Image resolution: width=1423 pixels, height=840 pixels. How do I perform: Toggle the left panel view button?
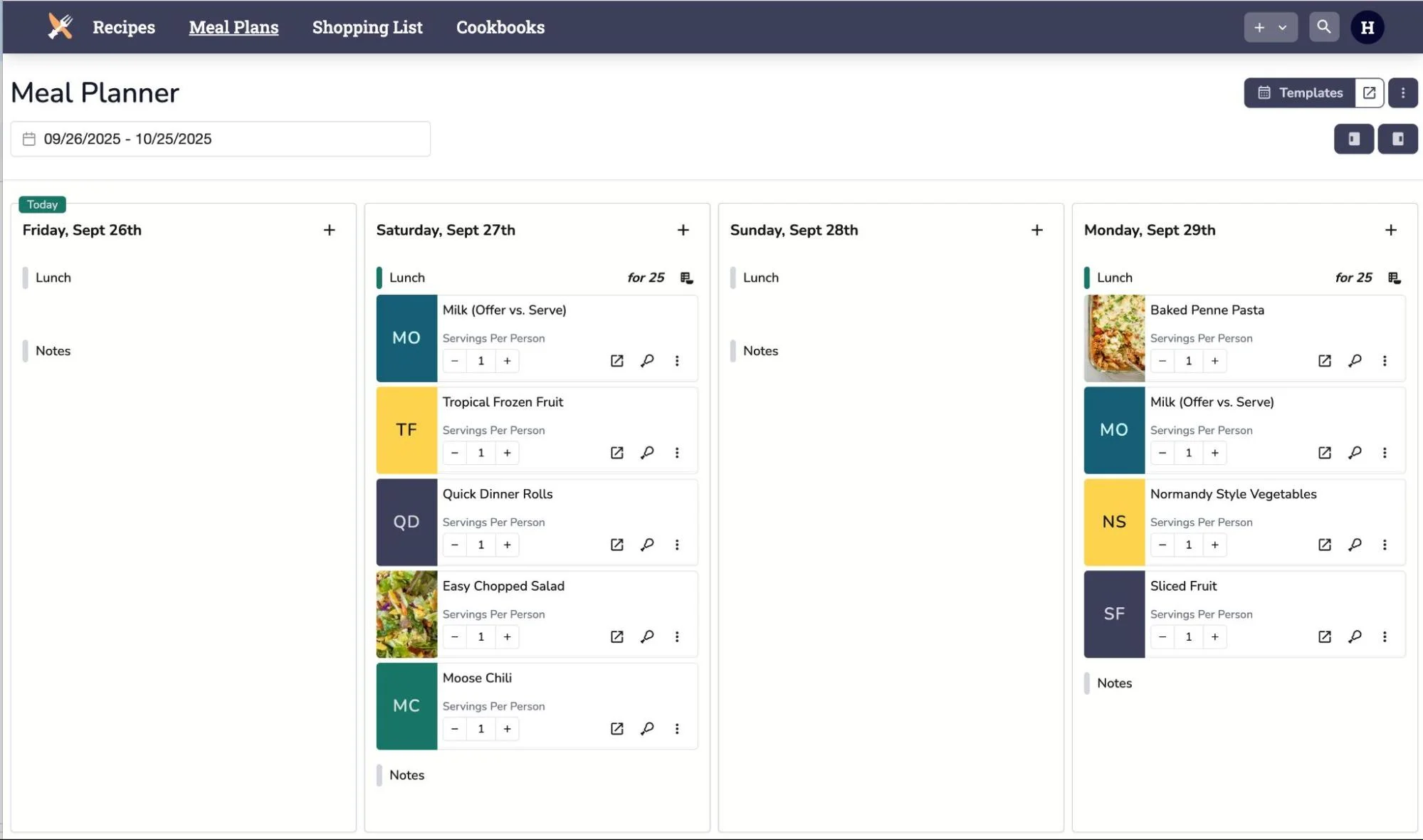[x=1353, y=139]
